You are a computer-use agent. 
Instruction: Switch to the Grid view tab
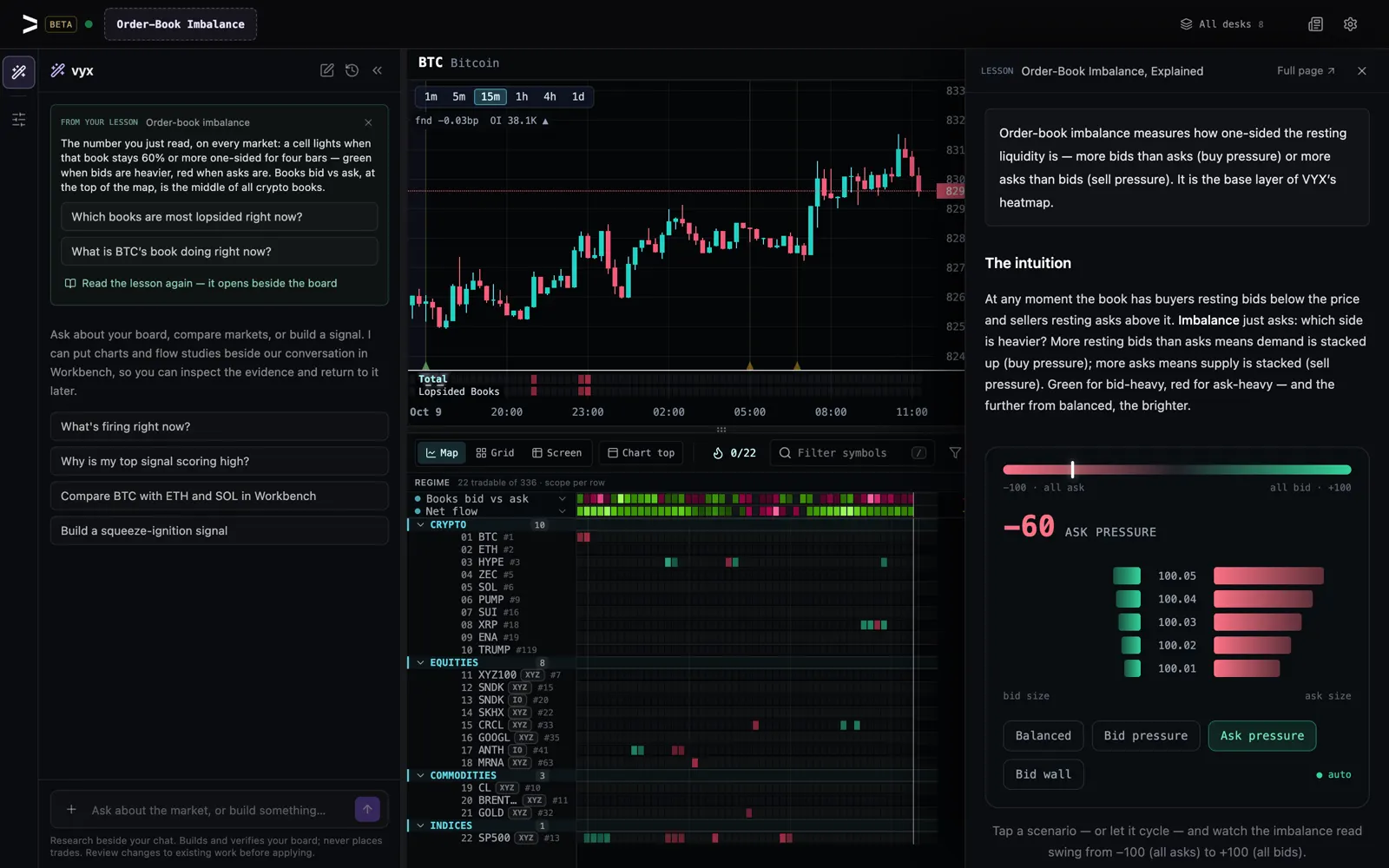pos(495,453)
